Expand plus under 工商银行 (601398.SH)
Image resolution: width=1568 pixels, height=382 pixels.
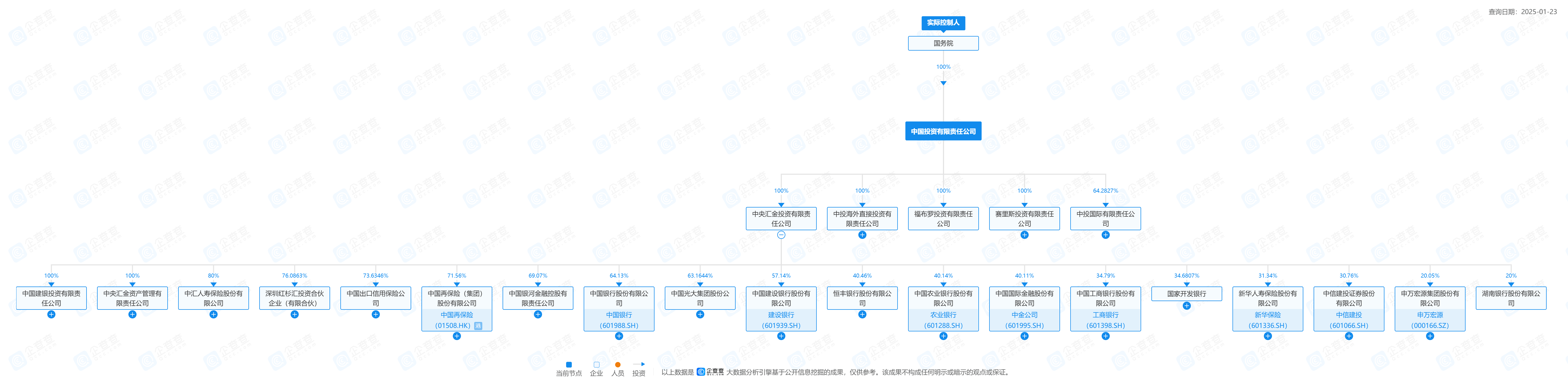coord(1105,336)
